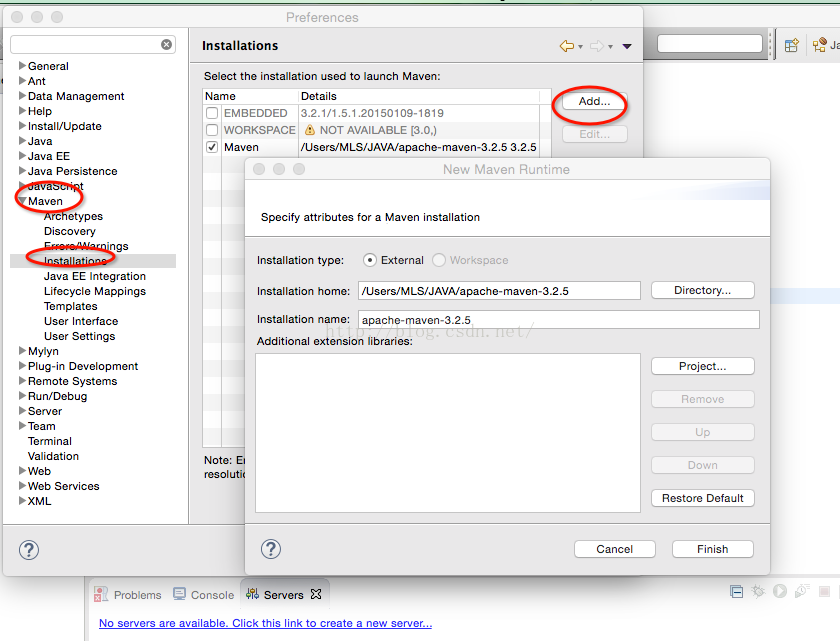Click the Additional extension libraries list box
The height and width of the screenshot is (641, 840).
click(448, 433)
